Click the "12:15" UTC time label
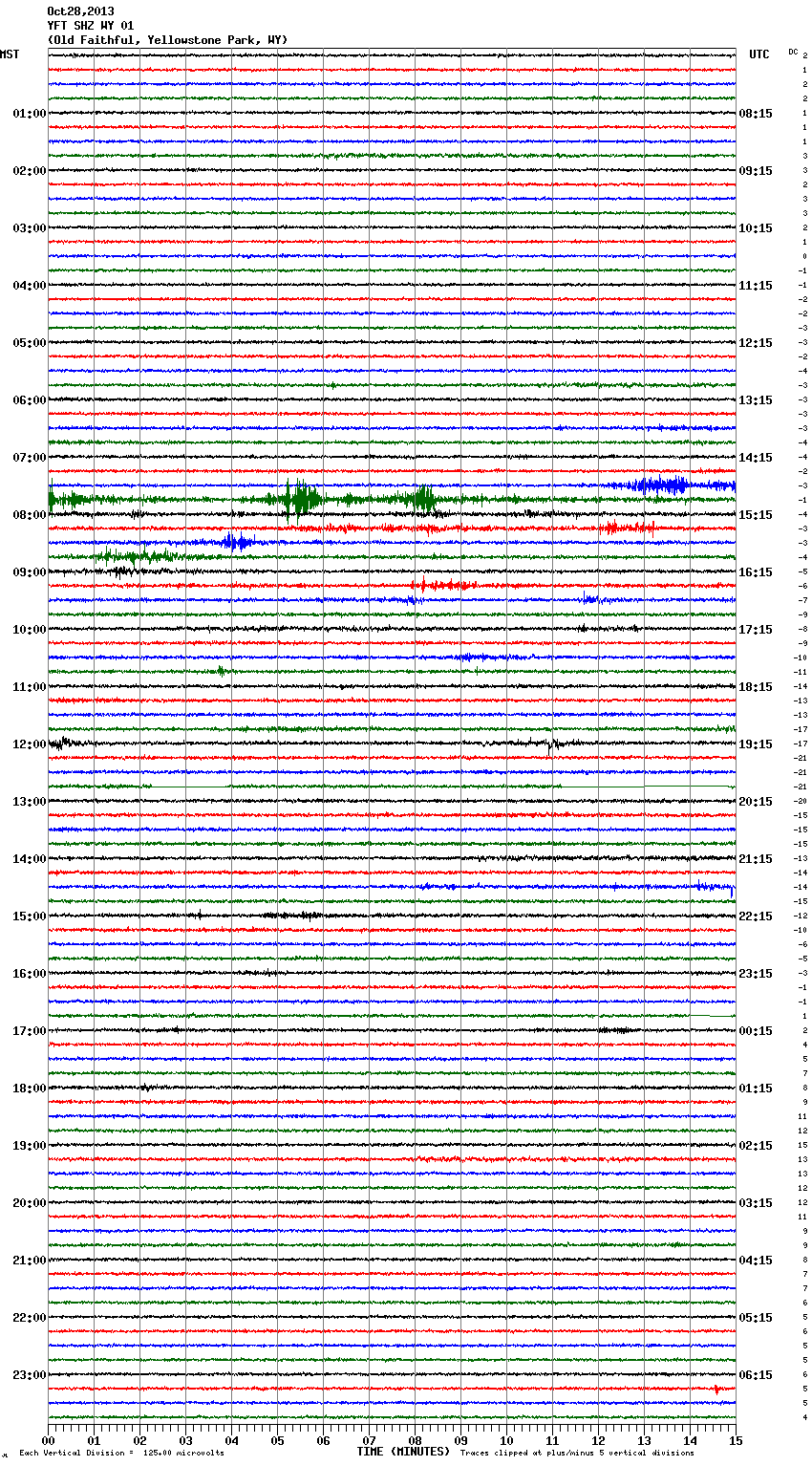 (x=756, y=343)
